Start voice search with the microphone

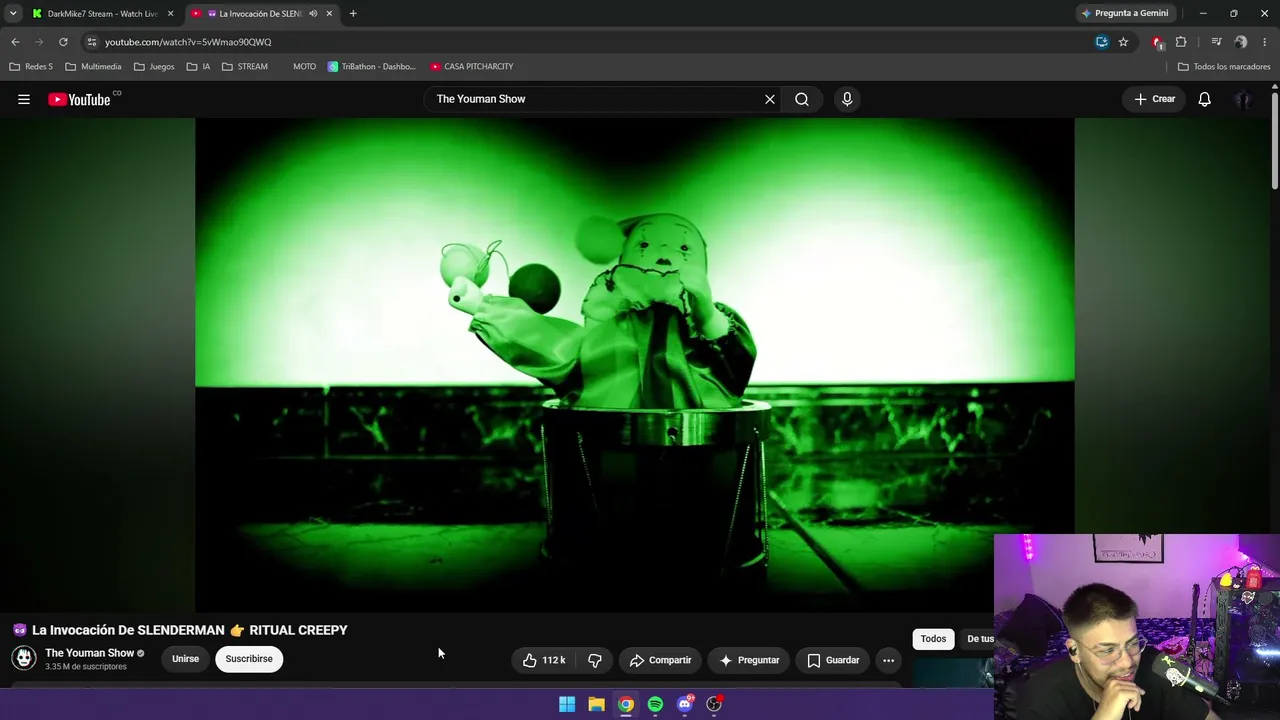pyautogui.click(x=847, y=99)
